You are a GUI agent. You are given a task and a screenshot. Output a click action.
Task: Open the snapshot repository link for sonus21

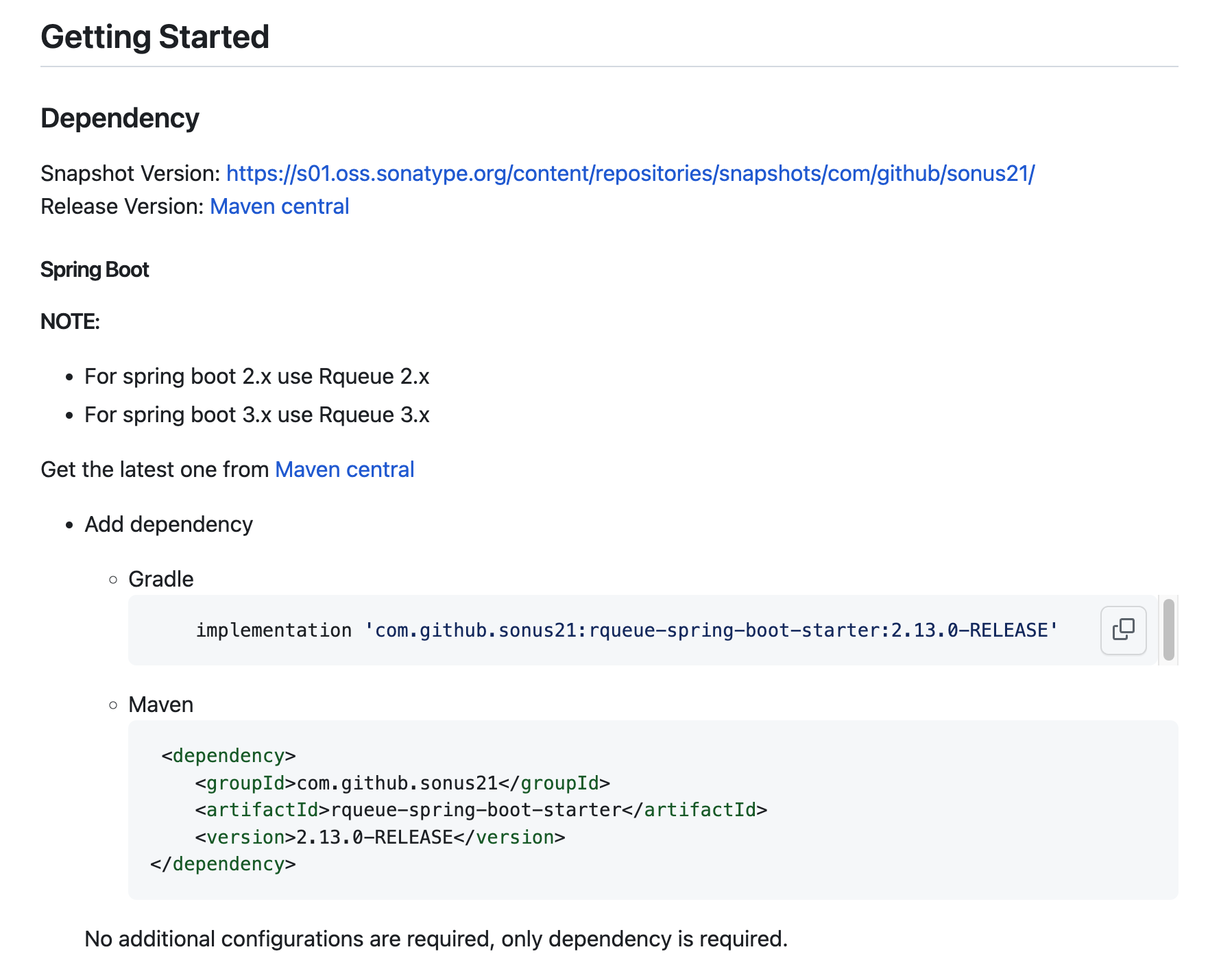[630, 173]
